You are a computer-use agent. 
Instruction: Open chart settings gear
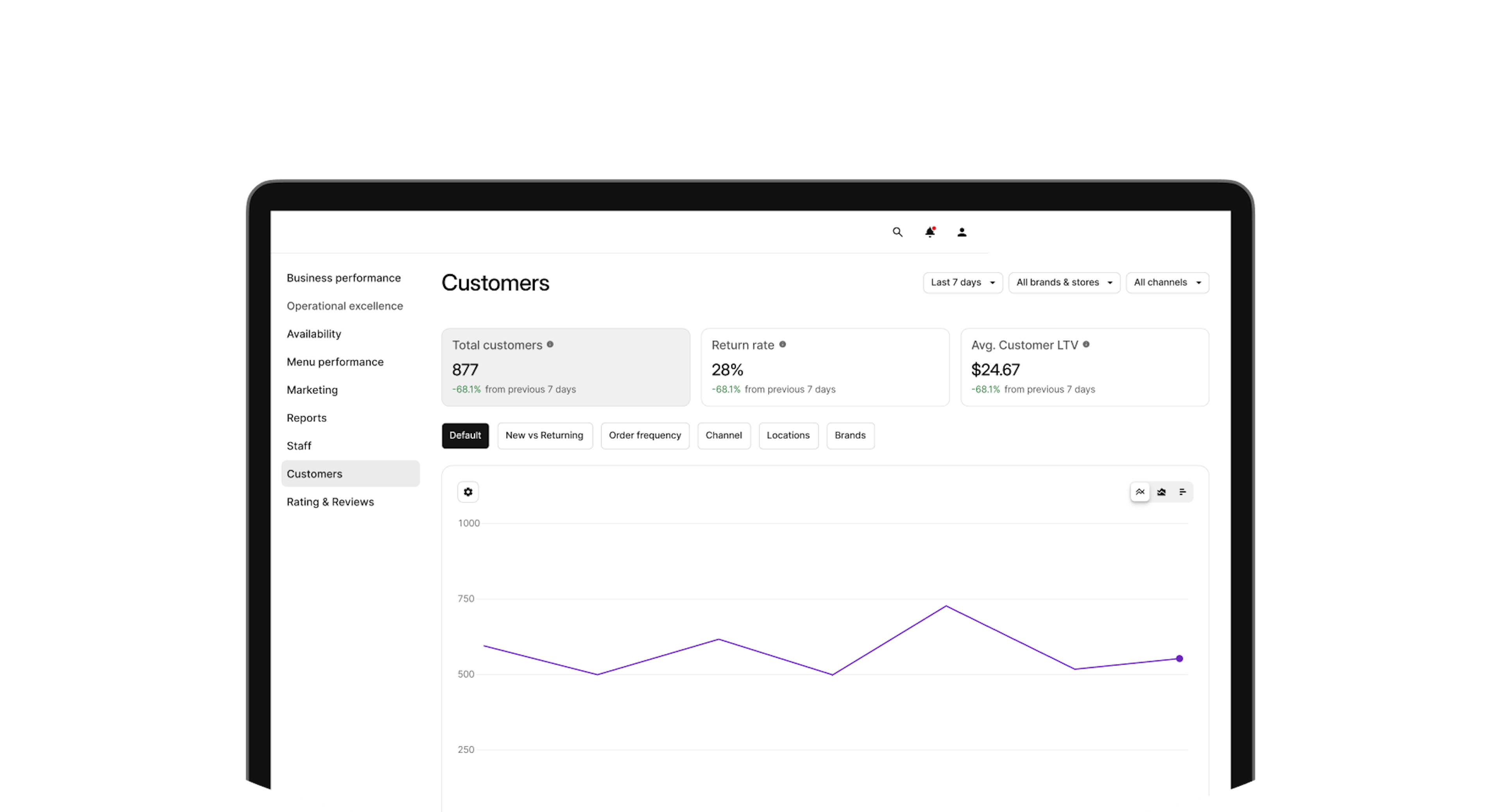coord(468,492)
